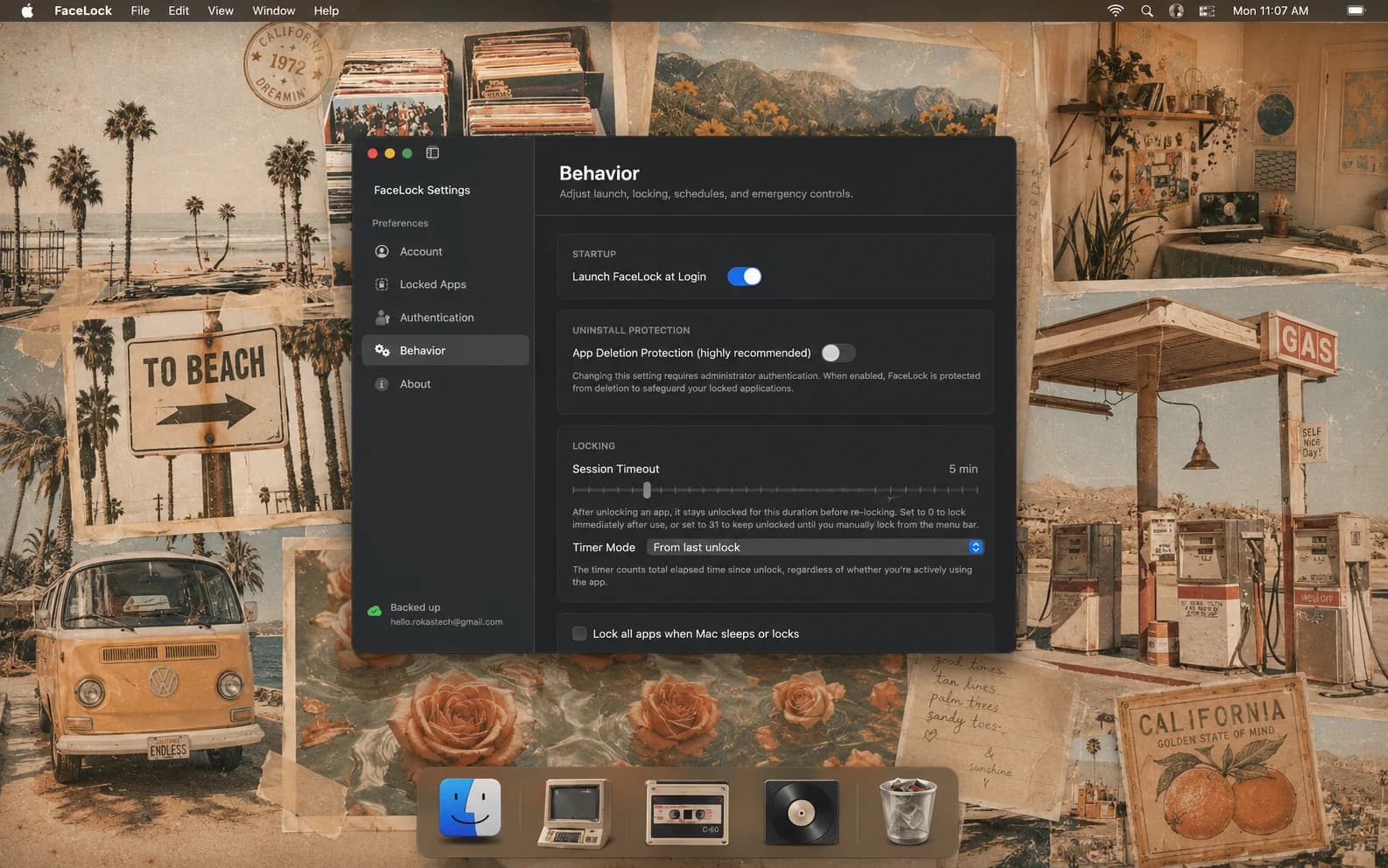Click the Wi-Fi status icon
The width and height of the screenshot is (1388, 868).
pyautogui.click(x=1115, y=10)
